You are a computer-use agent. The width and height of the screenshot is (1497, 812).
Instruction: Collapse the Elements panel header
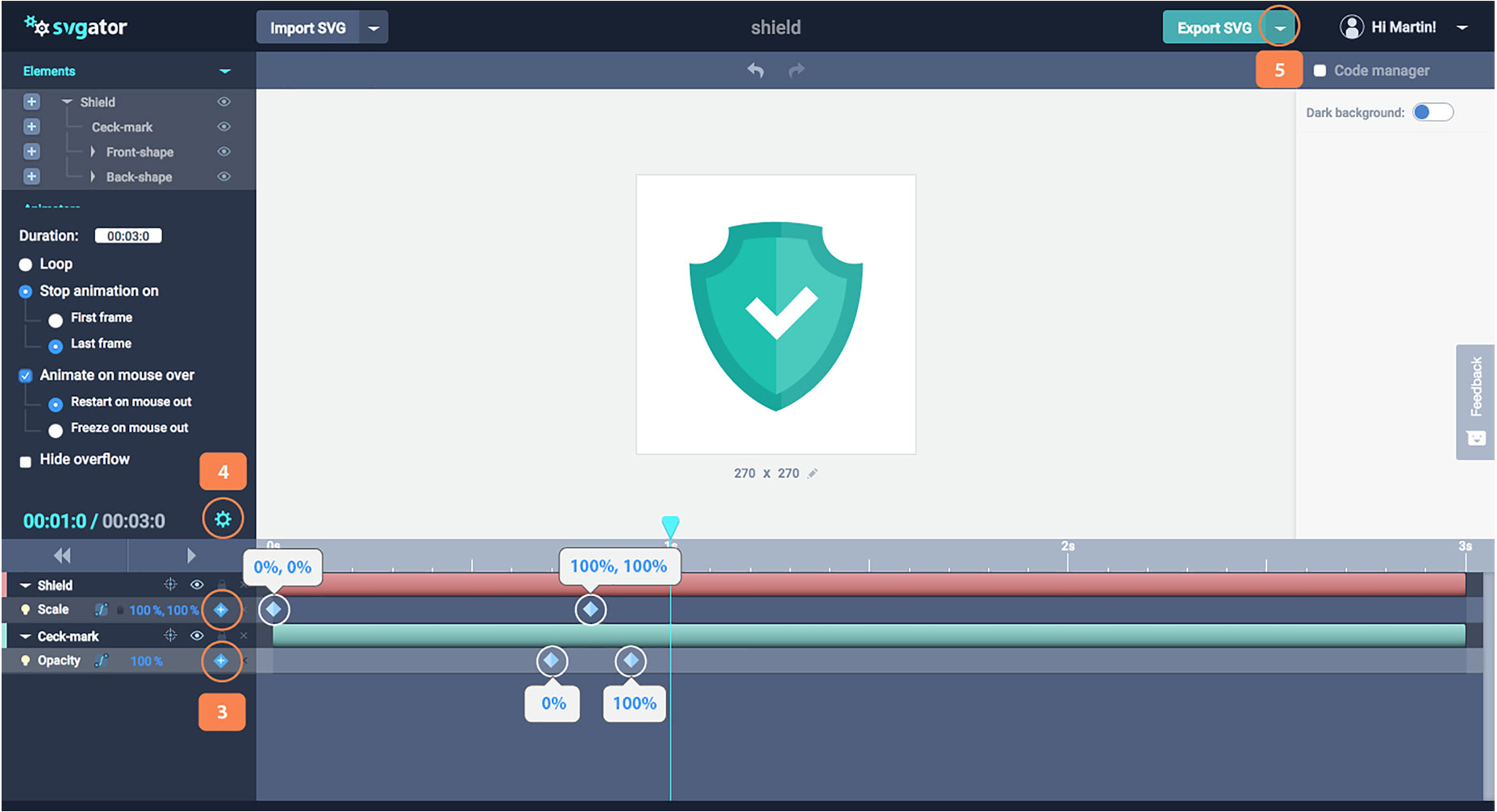tap(225, 71)
